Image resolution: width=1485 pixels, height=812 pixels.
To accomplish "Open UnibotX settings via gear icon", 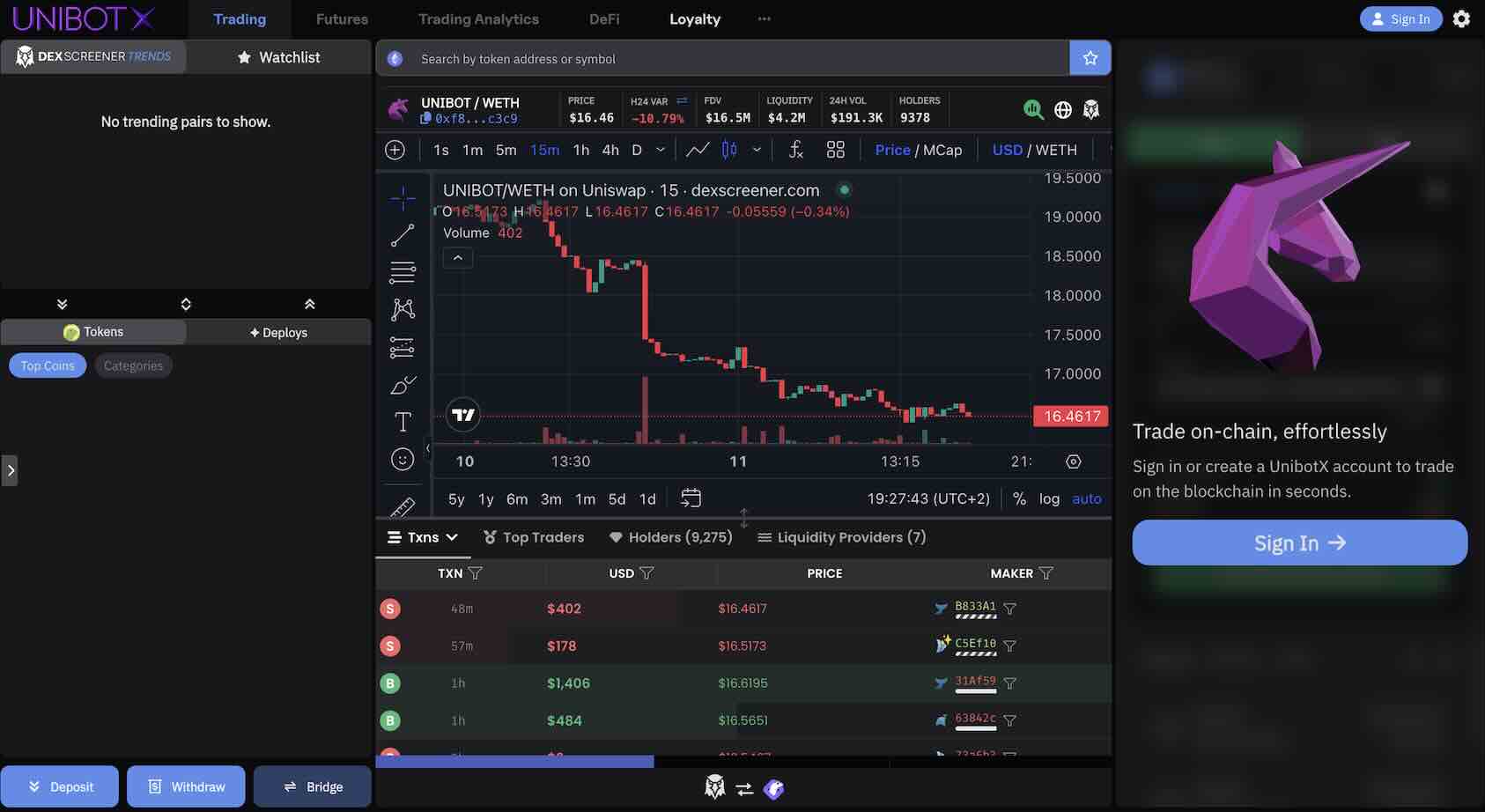I will [1461, 18].
